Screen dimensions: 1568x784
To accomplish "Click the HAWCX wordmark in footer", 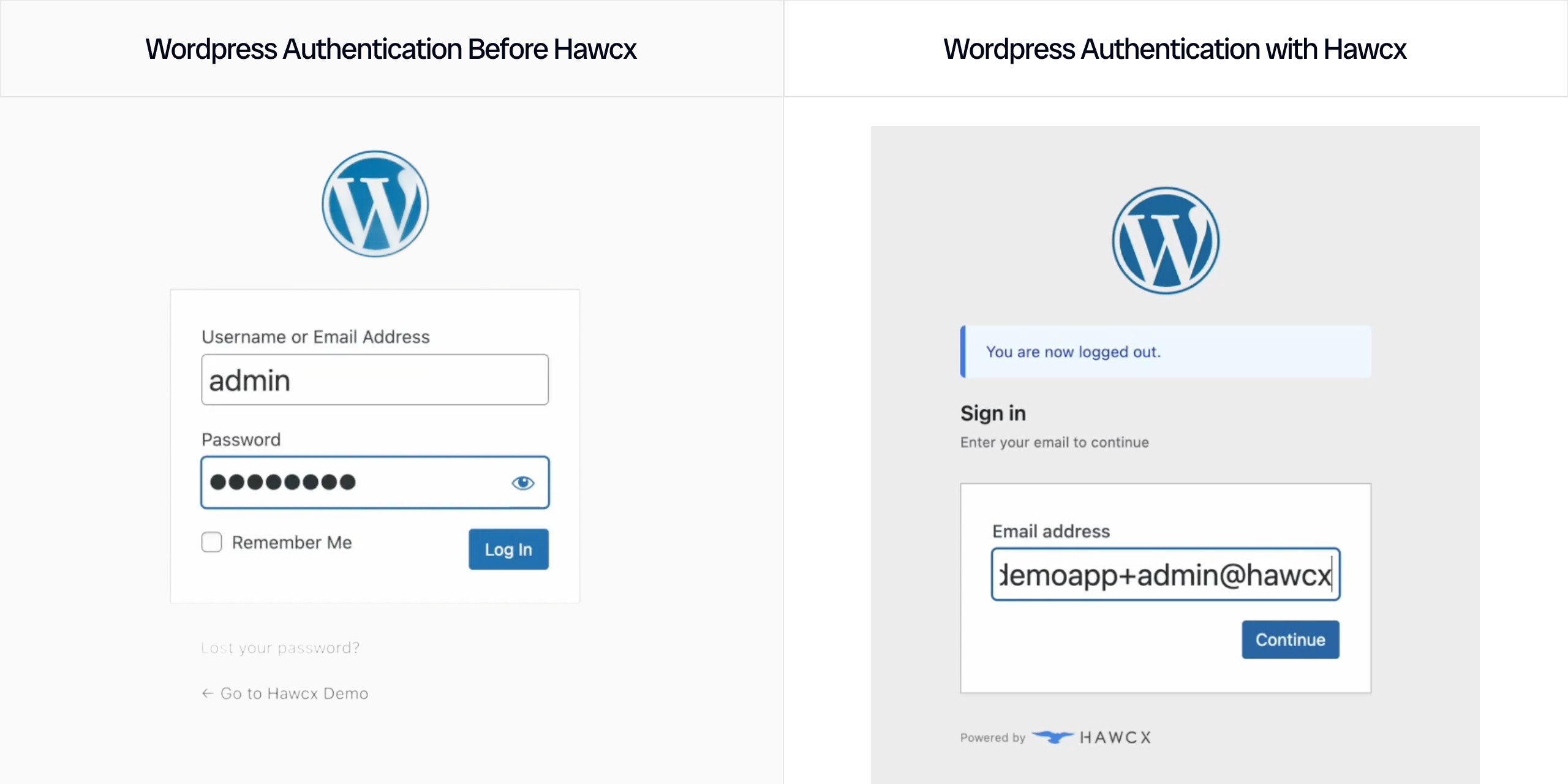I will (x=1115, y=737).
